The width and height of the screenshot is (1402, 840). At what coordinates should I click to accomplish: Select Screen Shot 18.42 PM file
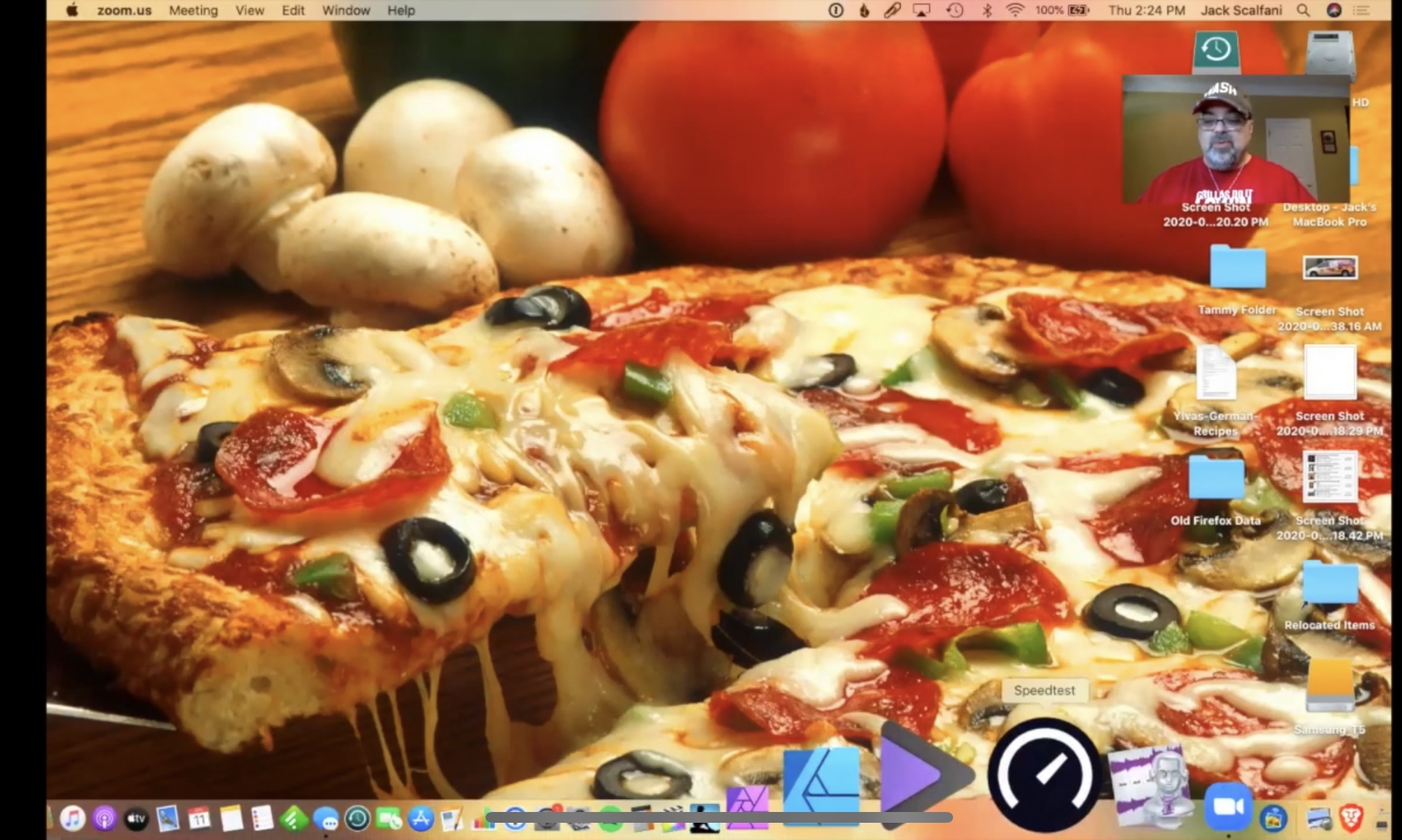(x=1330, y=477)
